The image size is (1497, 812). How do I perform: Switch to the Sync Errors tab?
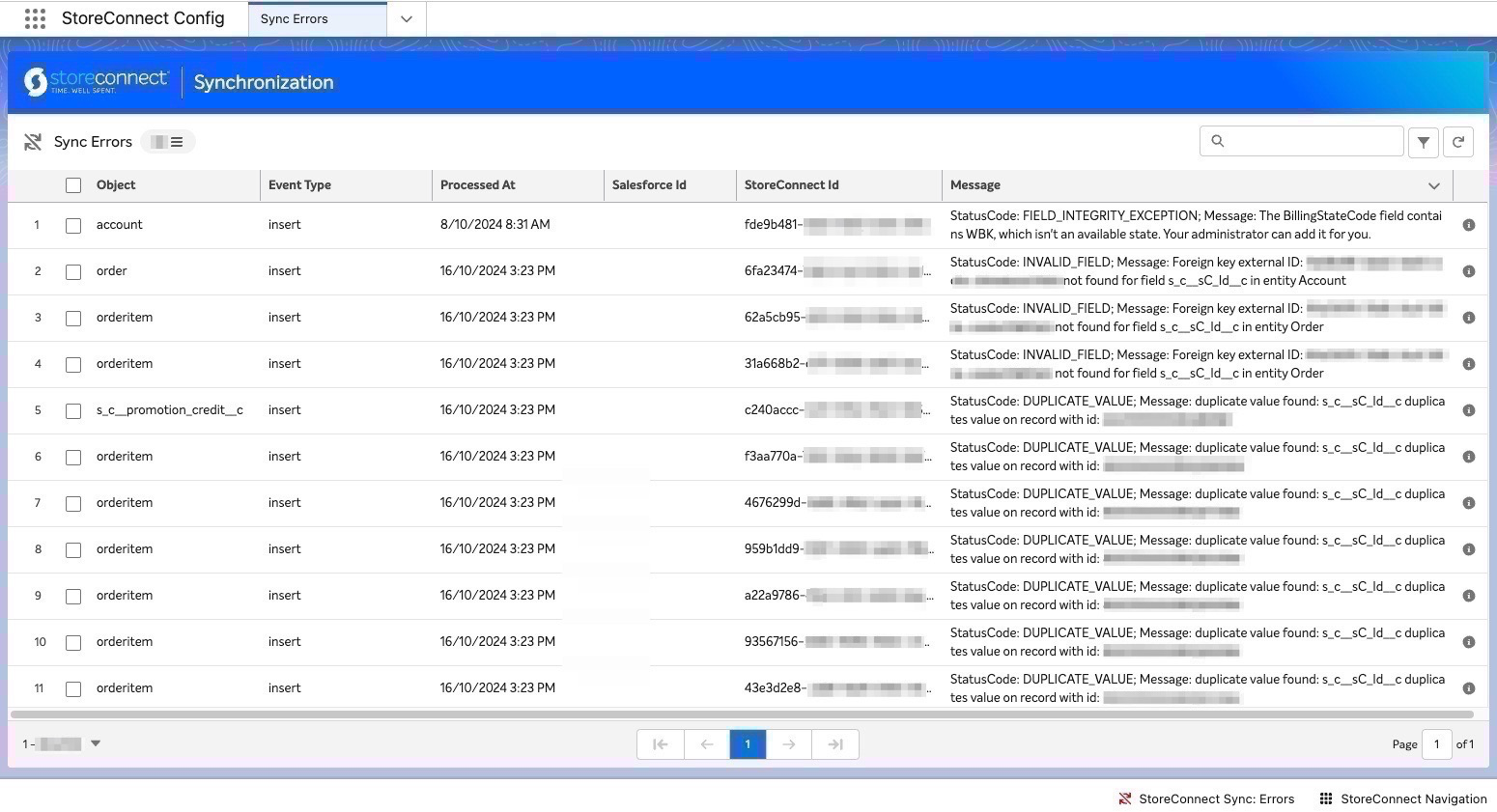[317, 19]
